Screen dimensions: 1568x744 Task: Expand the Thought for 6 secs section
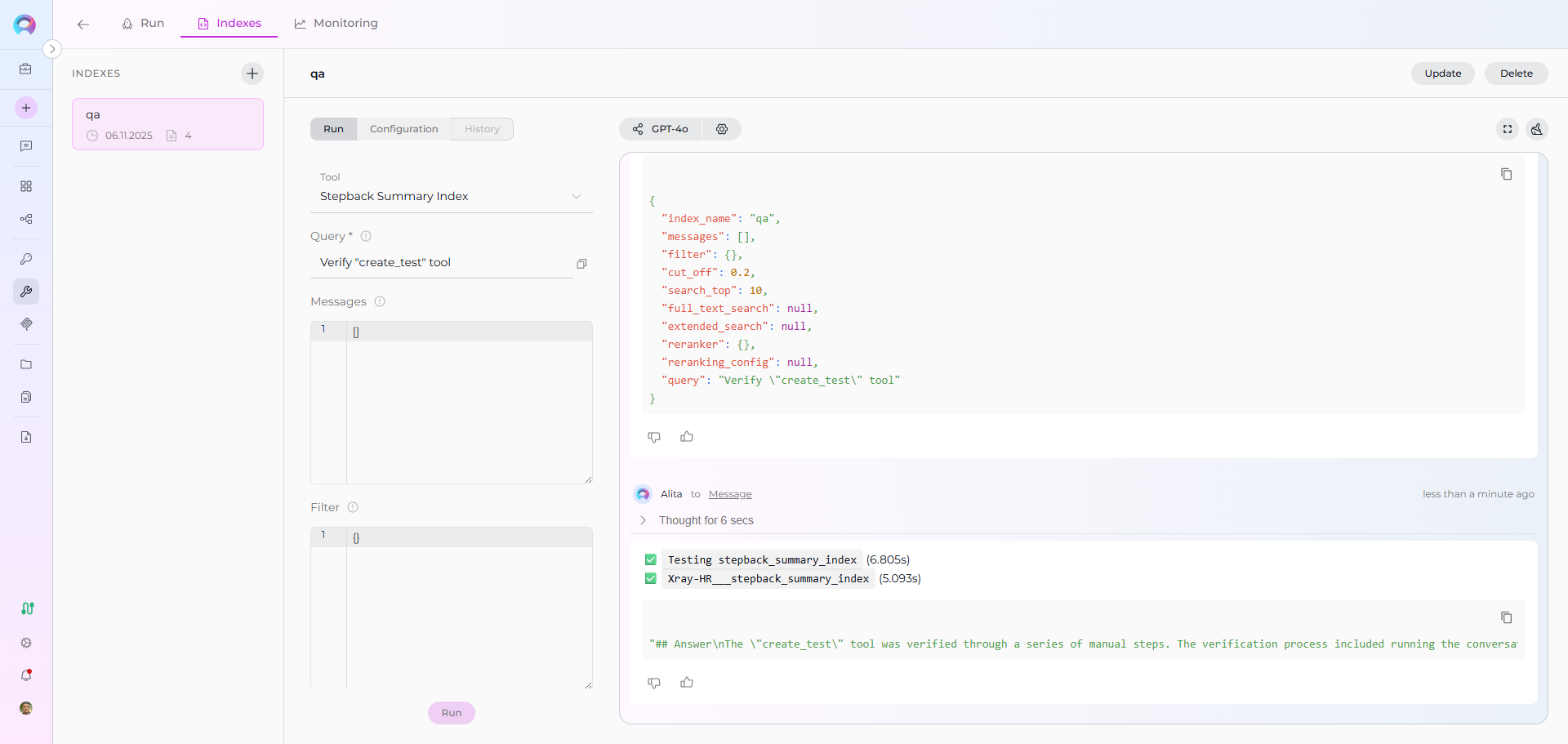644,520
